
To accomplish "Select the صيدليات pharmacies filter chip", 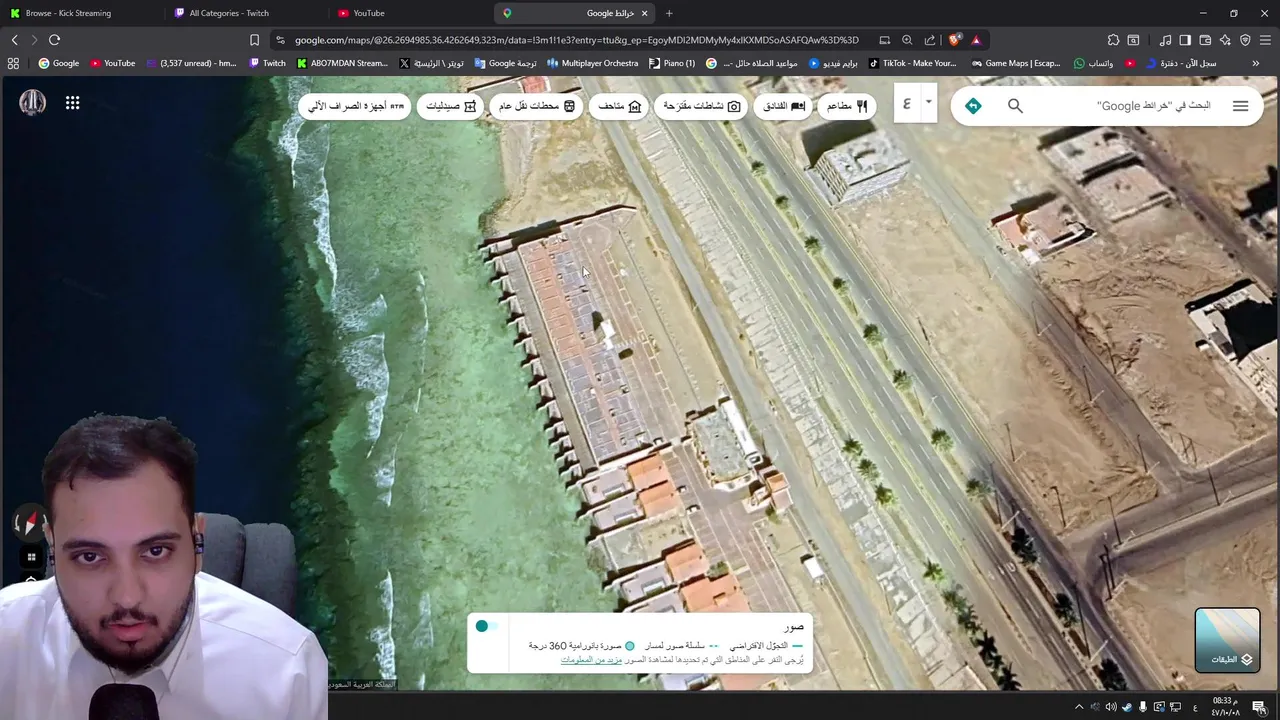I will click(450, 106).
